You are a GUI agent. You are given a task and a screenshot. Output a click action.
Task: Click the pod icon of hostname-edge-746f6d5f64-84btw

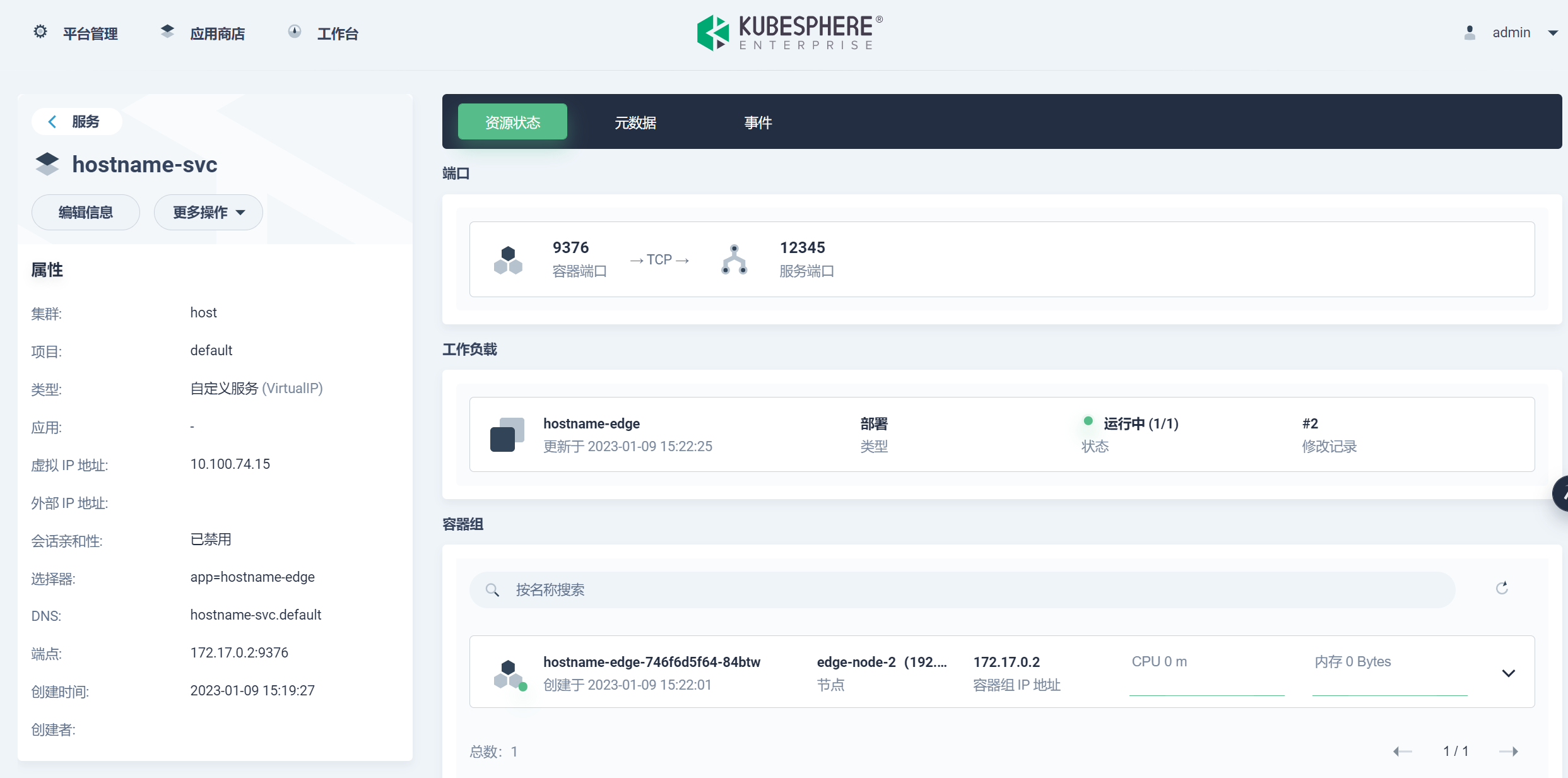(x=508, y=672)
